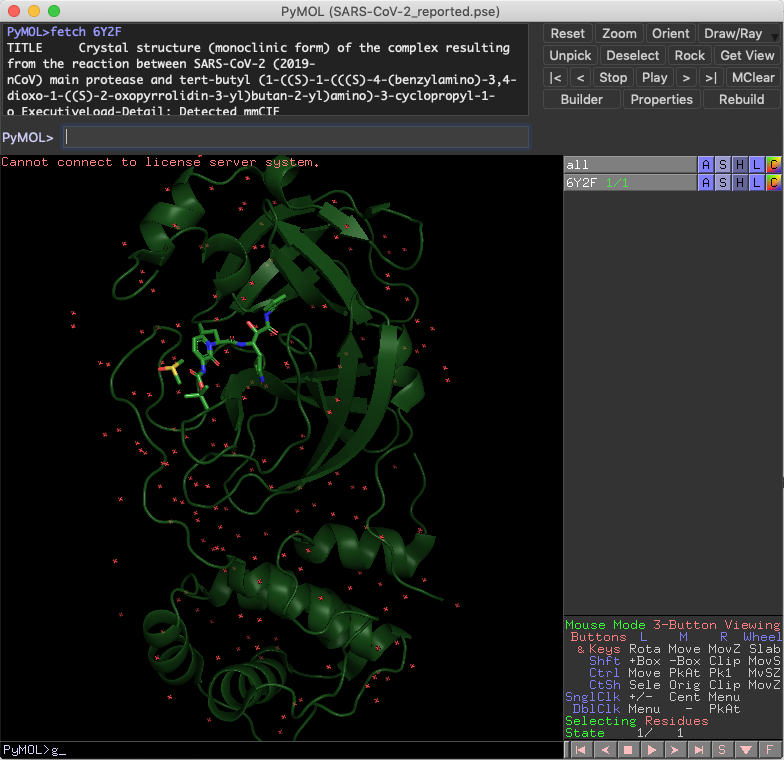Jump to last frame with >| button
This screenshot has width=784, height=760.
pyautogui.click(x=711, y=78)
